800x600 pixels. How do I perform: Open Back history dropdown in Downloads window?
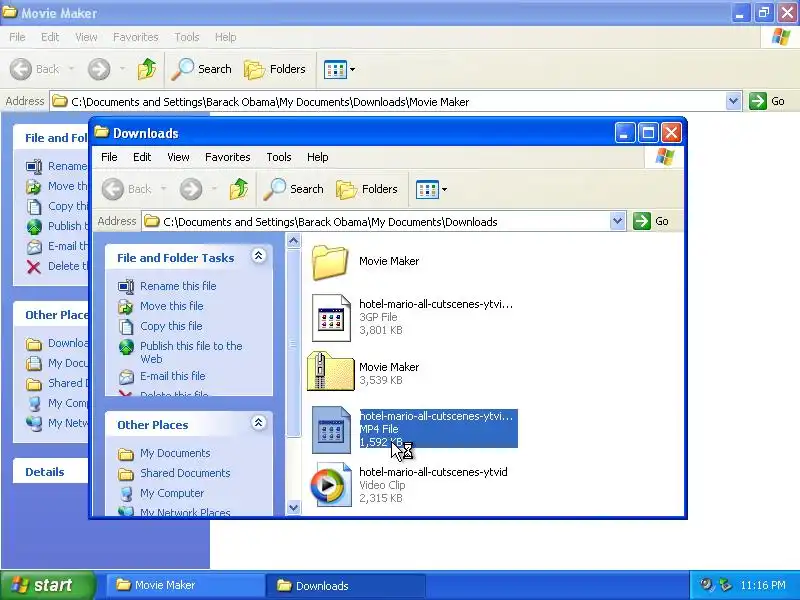[163, 189]
